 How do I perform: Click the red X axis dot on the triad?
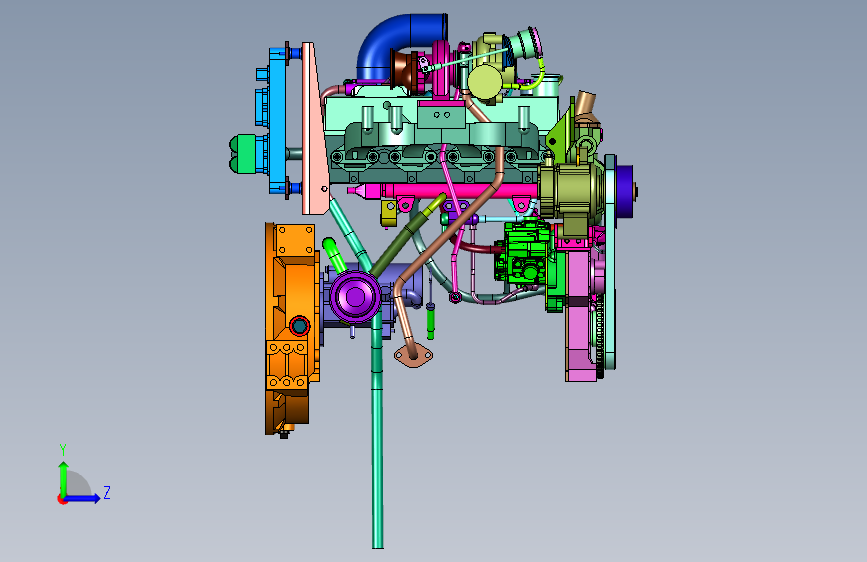pyautogui.click(x=62, y=499)
